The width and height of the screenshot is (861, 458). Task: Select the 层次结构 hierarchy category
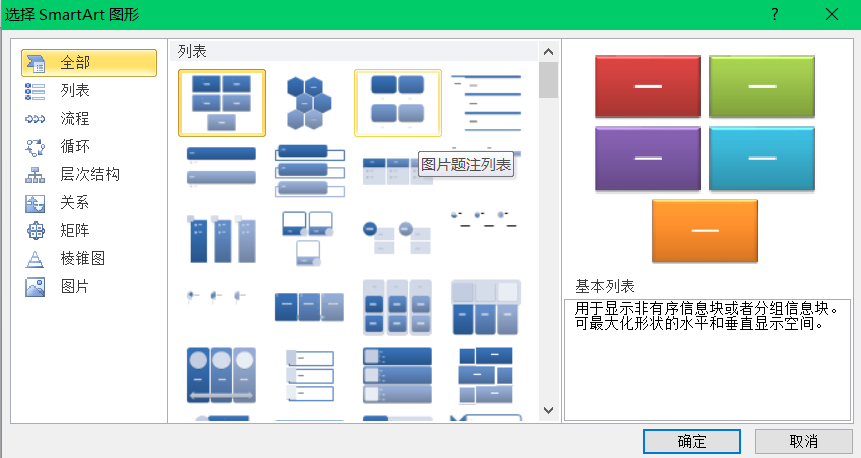click(x=89, y=175)
